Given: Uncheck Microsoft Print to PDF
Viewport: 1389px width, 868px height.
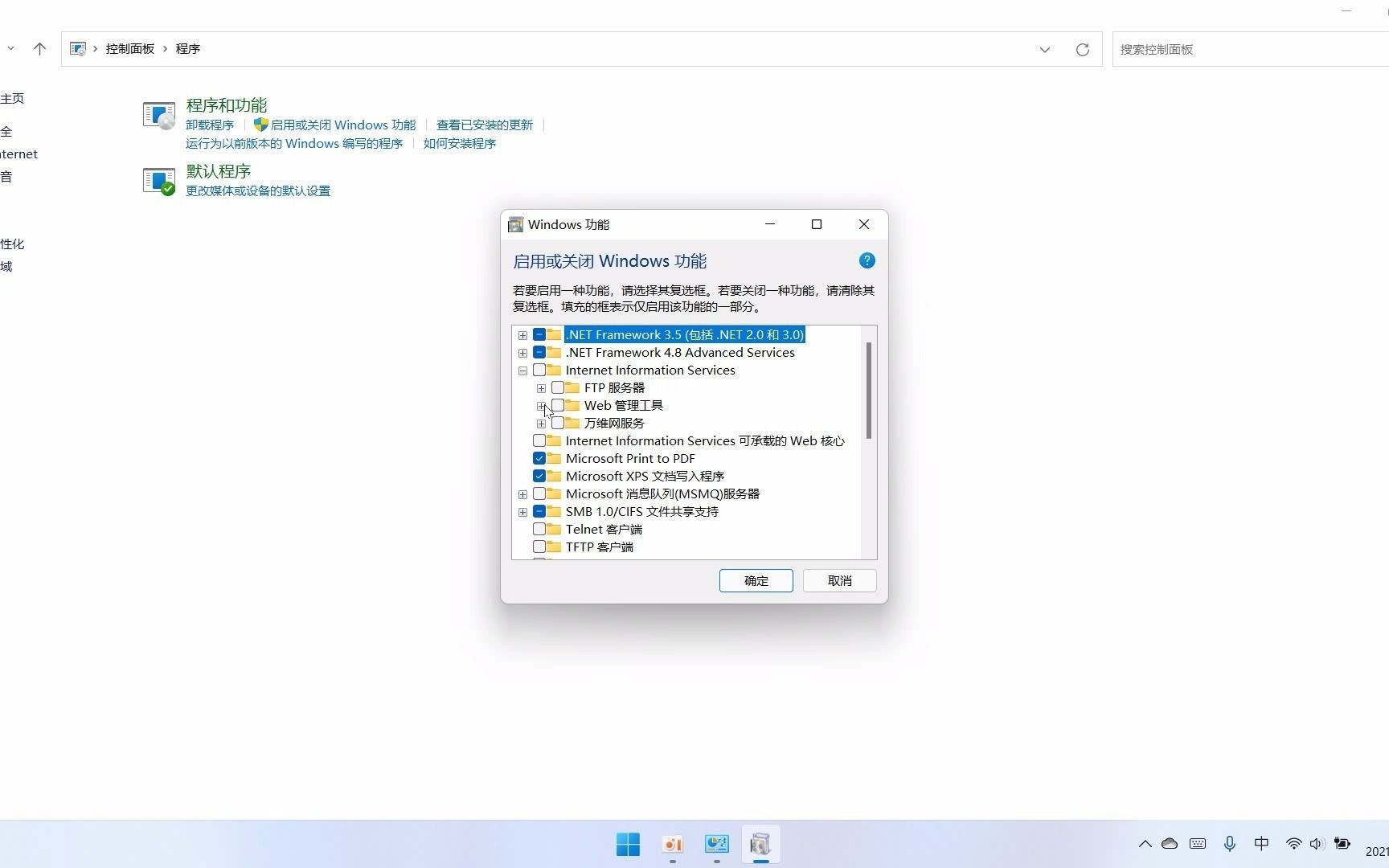Looking at the screenshot, I should [539, 458].
